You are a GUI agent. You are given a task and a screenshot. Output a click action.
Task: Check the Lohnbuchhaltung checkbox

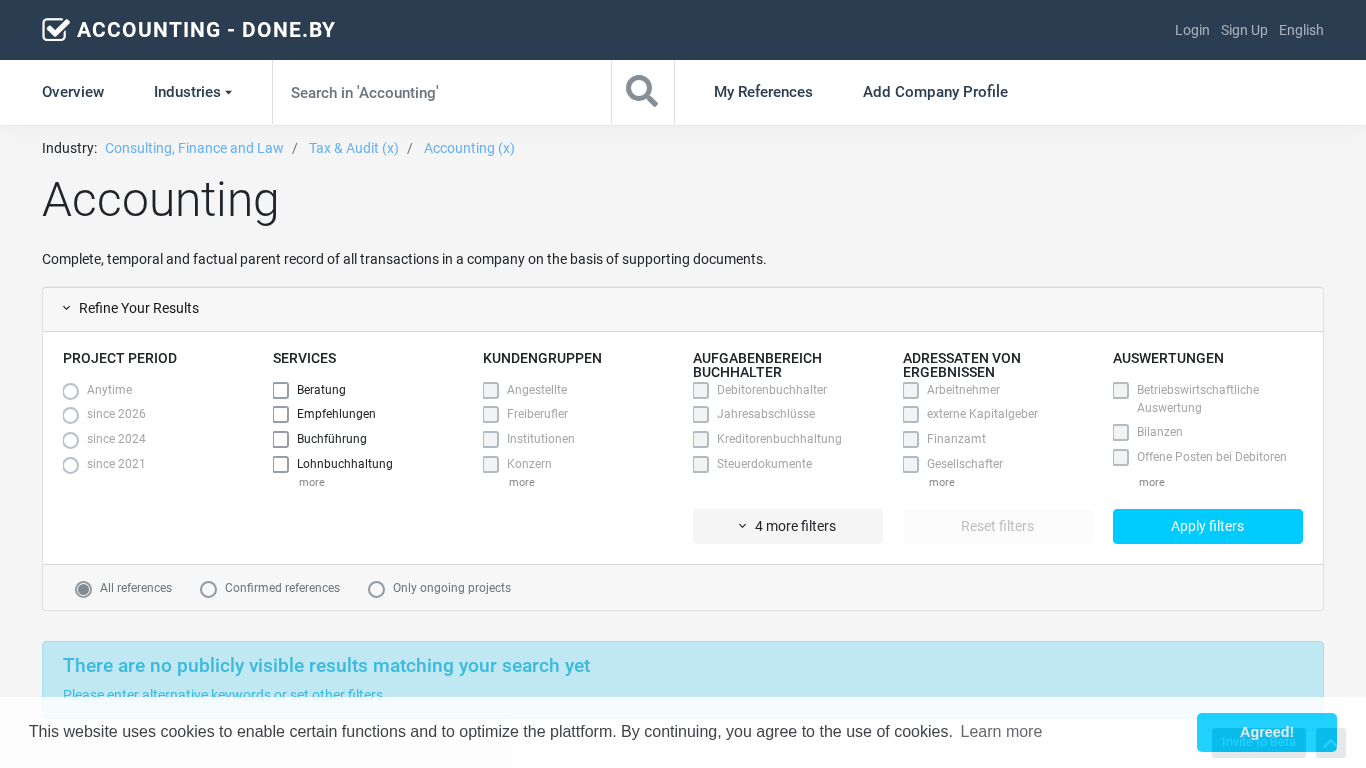point(281,464)
